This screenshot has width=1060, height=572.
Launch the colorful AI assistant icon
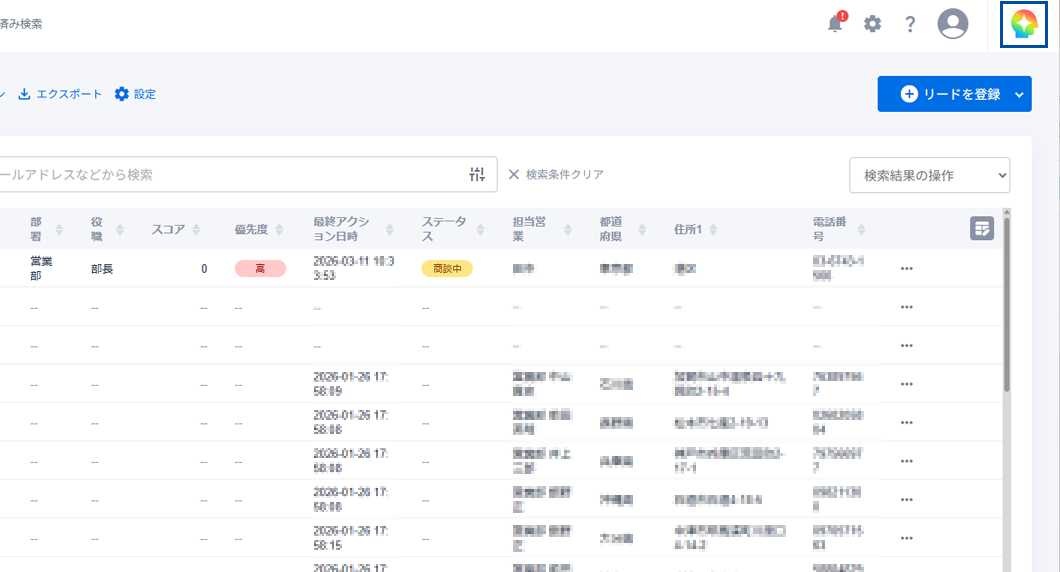pos(1024,24)
